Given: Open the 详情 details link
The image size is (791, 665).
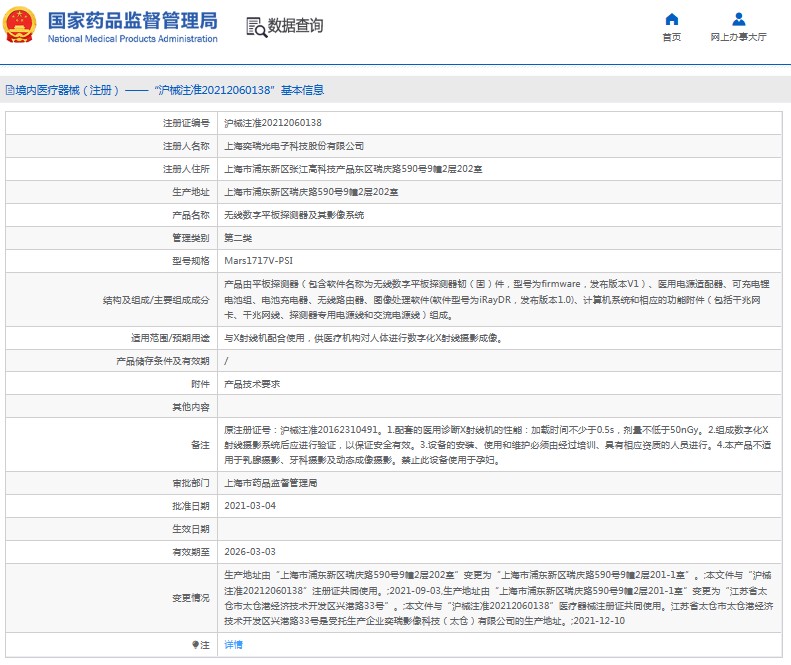Looking at the screenshot, I should (234, 645).
